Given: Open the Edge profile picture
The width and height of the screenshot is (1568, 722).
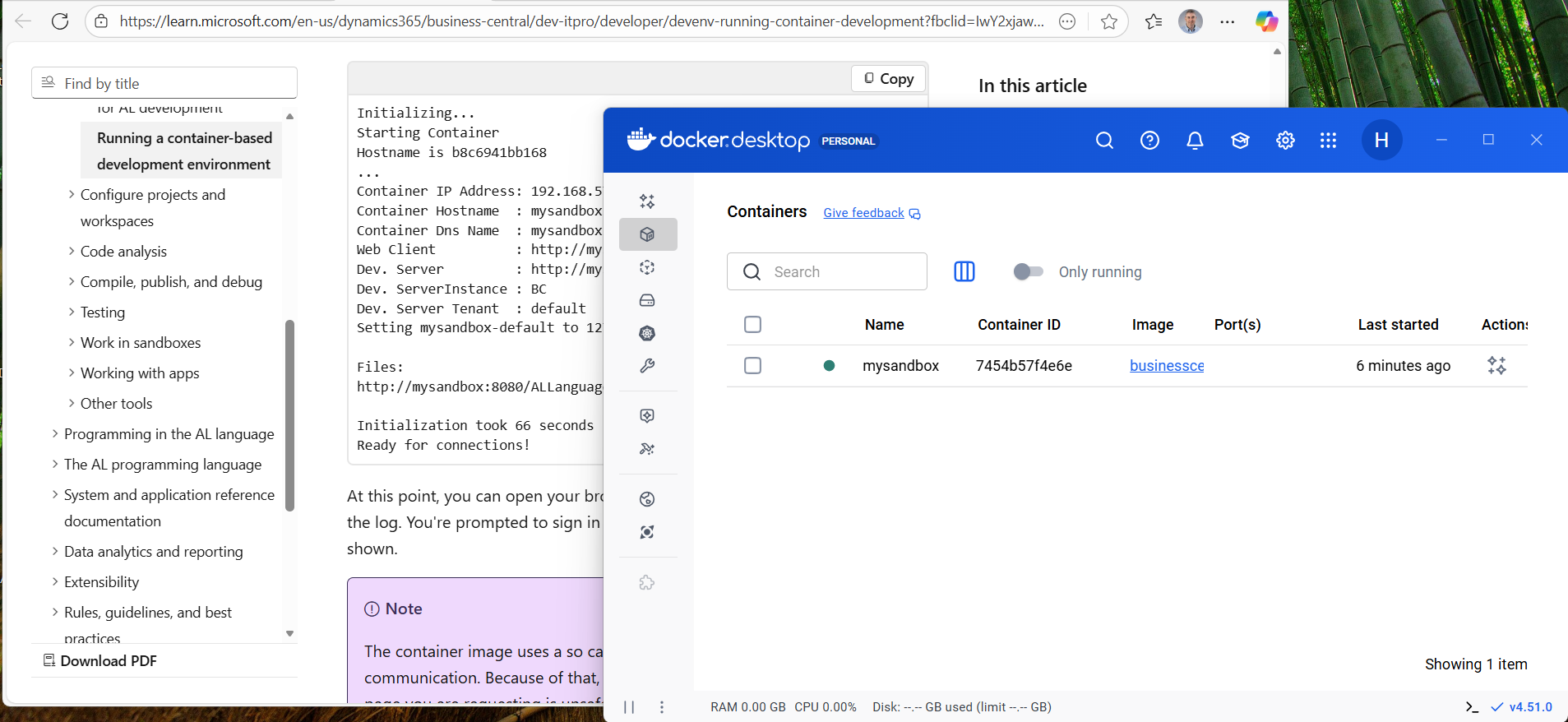Looking at the screenshot, I should coord(1190,21).
